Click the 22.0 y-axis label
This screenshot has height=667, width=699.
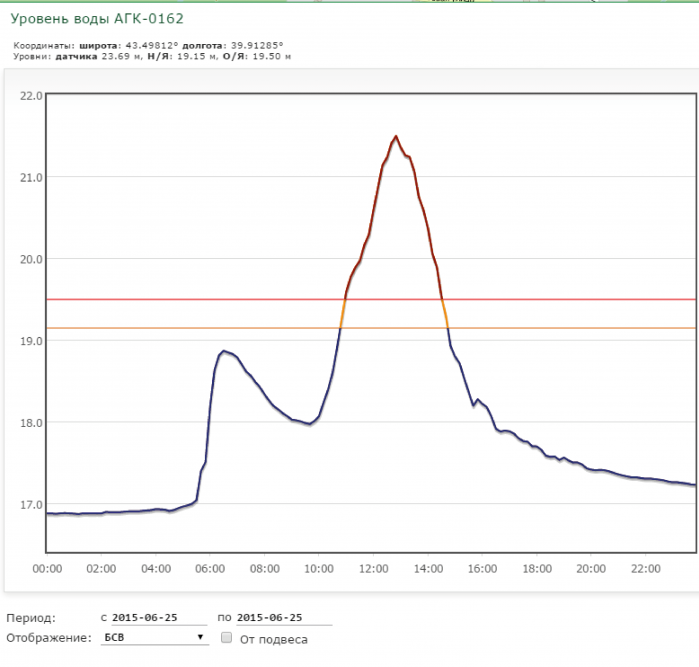31,96
